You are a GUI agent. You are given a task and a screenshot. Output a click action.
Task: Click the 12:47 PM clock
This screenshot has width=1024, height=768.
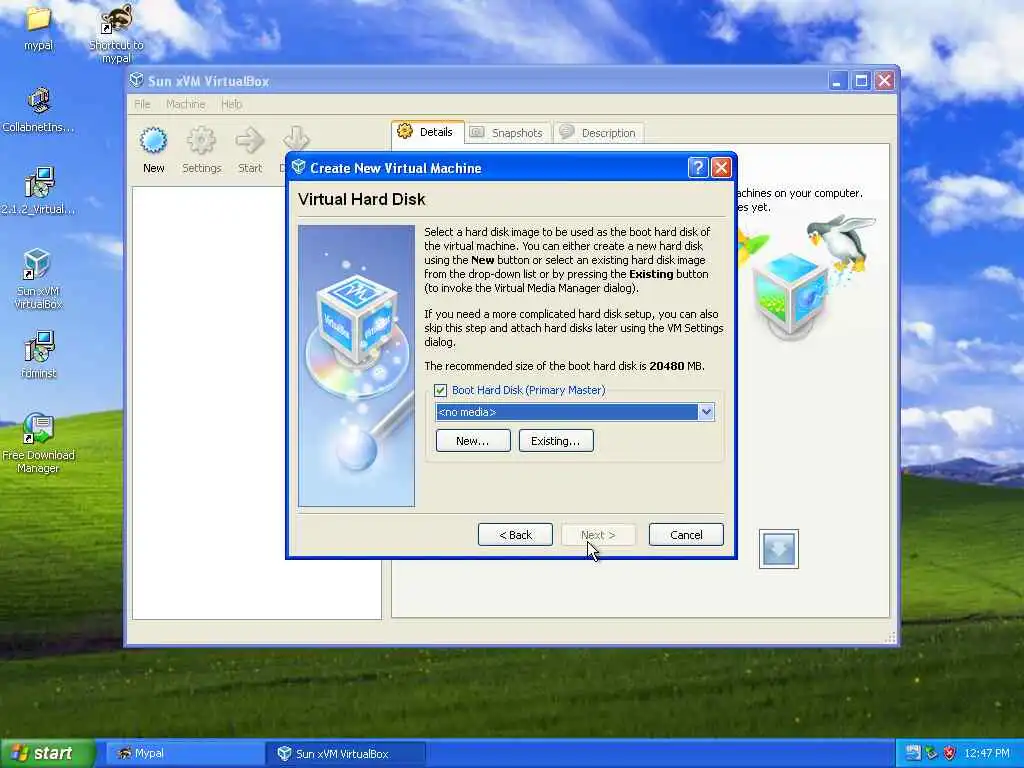[x=987, y=753]
